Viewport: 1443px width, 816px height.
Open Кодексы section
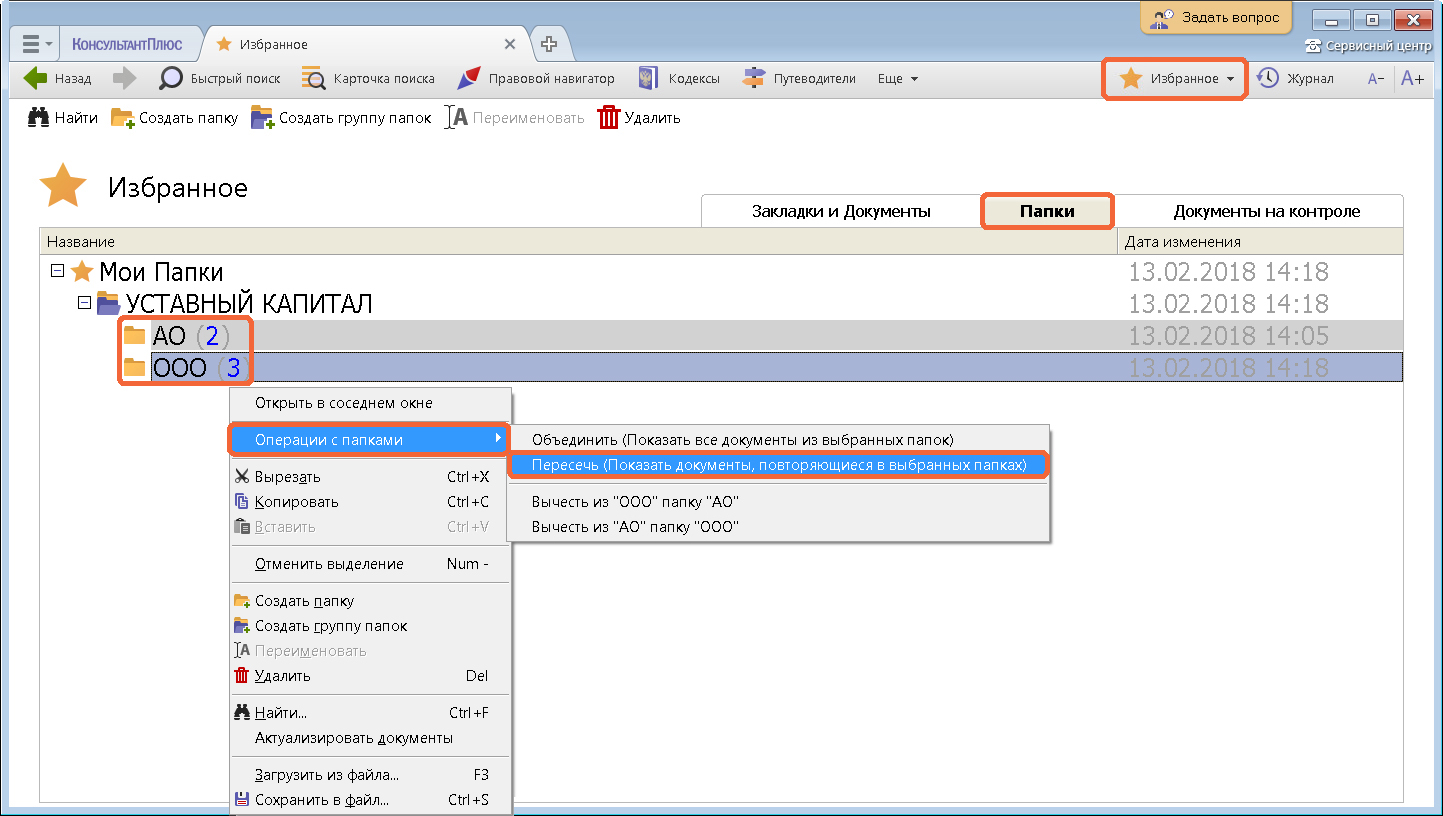point(678,78)
